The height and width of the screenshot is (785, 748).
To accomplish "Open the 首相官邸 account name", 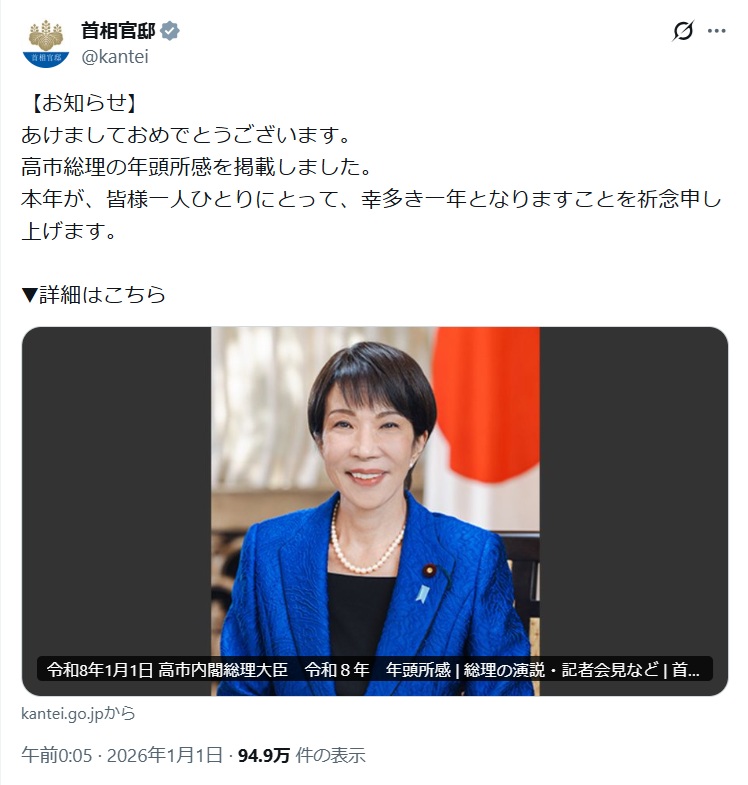I will tap(119, 31).
